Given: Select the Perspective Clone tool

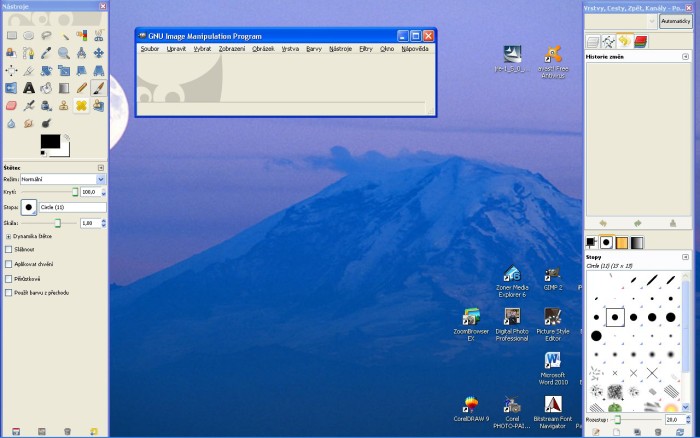Looking at the screenshot, I should 99,106.
